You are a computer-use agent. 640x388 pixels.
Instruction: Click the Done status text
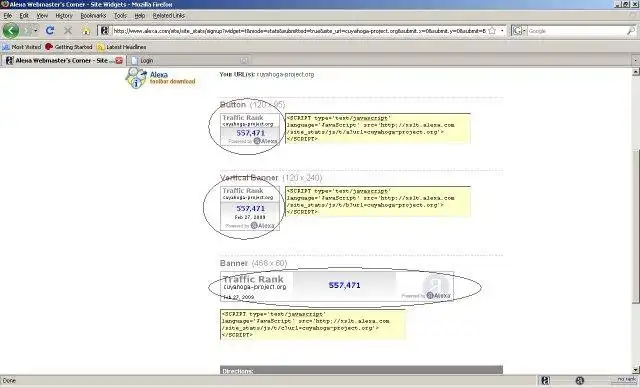click(9, 381)
